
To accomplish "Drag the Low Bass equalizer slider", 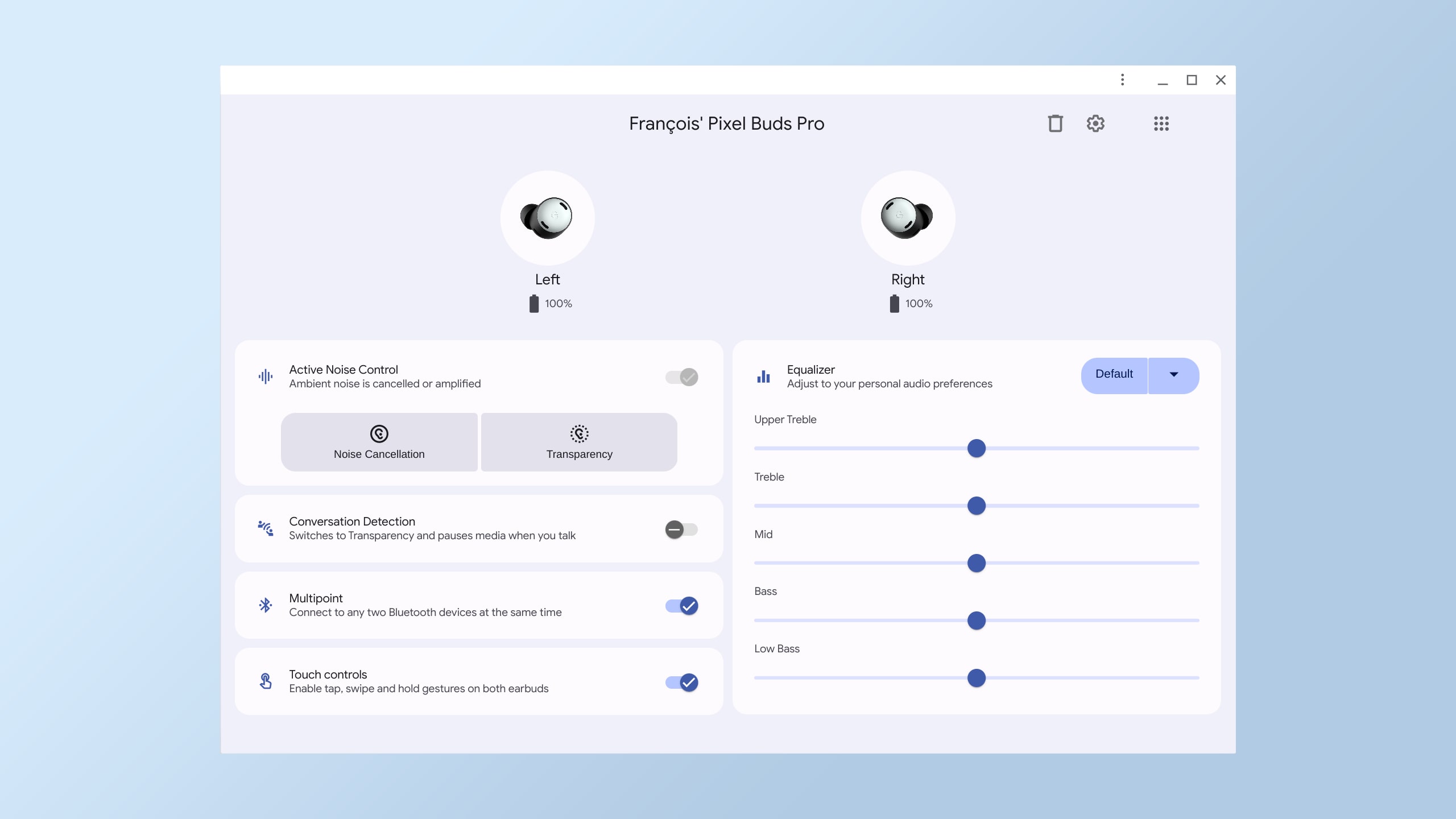I will (x=976, y=678).
